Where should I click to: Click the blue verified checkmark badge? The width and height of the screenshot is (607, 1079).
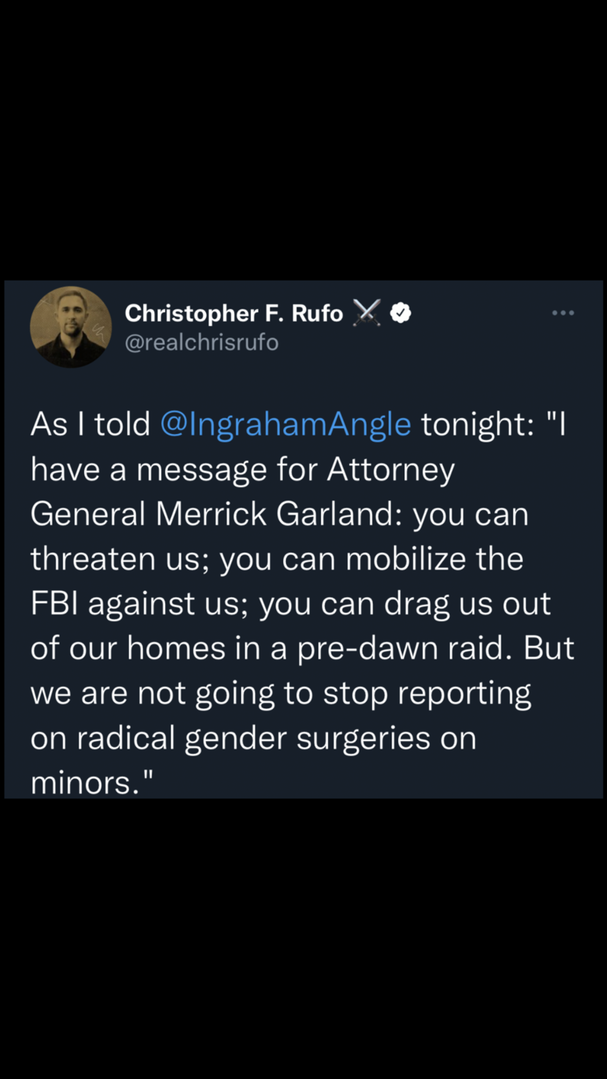[400, 314]
